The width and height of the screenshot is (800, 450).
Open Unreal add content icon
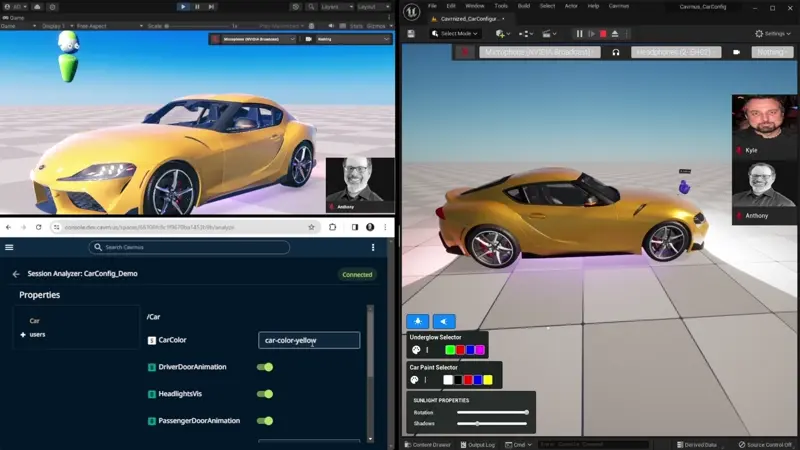(x=503, y=34)
